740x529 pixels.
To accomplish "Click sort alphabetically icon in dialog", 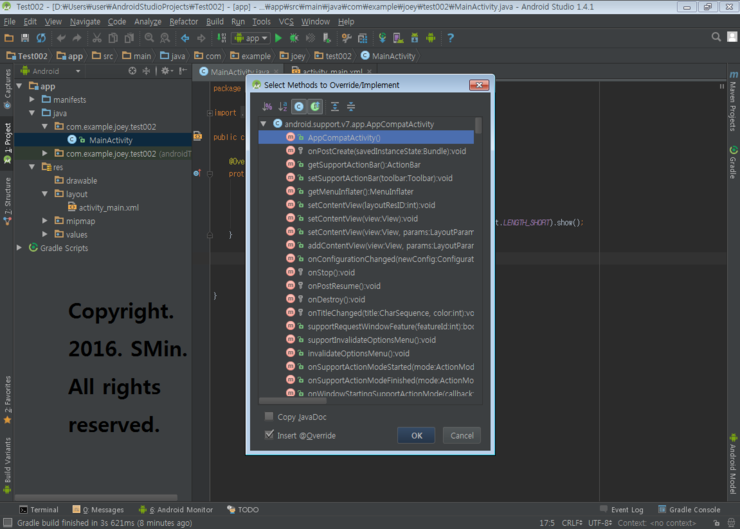I will pos(282,107).
